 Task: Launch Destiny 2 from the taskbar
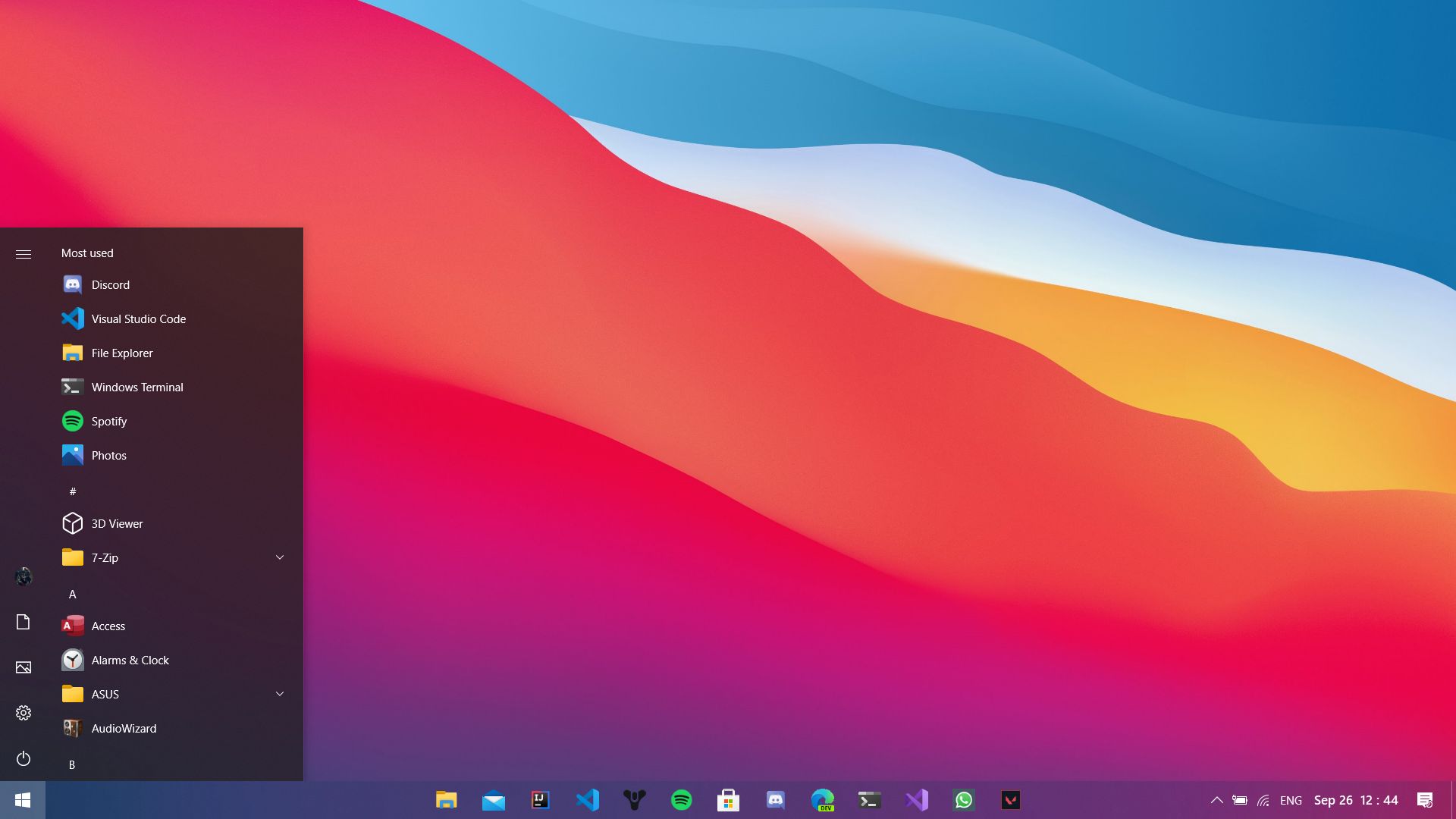[635, 799]
